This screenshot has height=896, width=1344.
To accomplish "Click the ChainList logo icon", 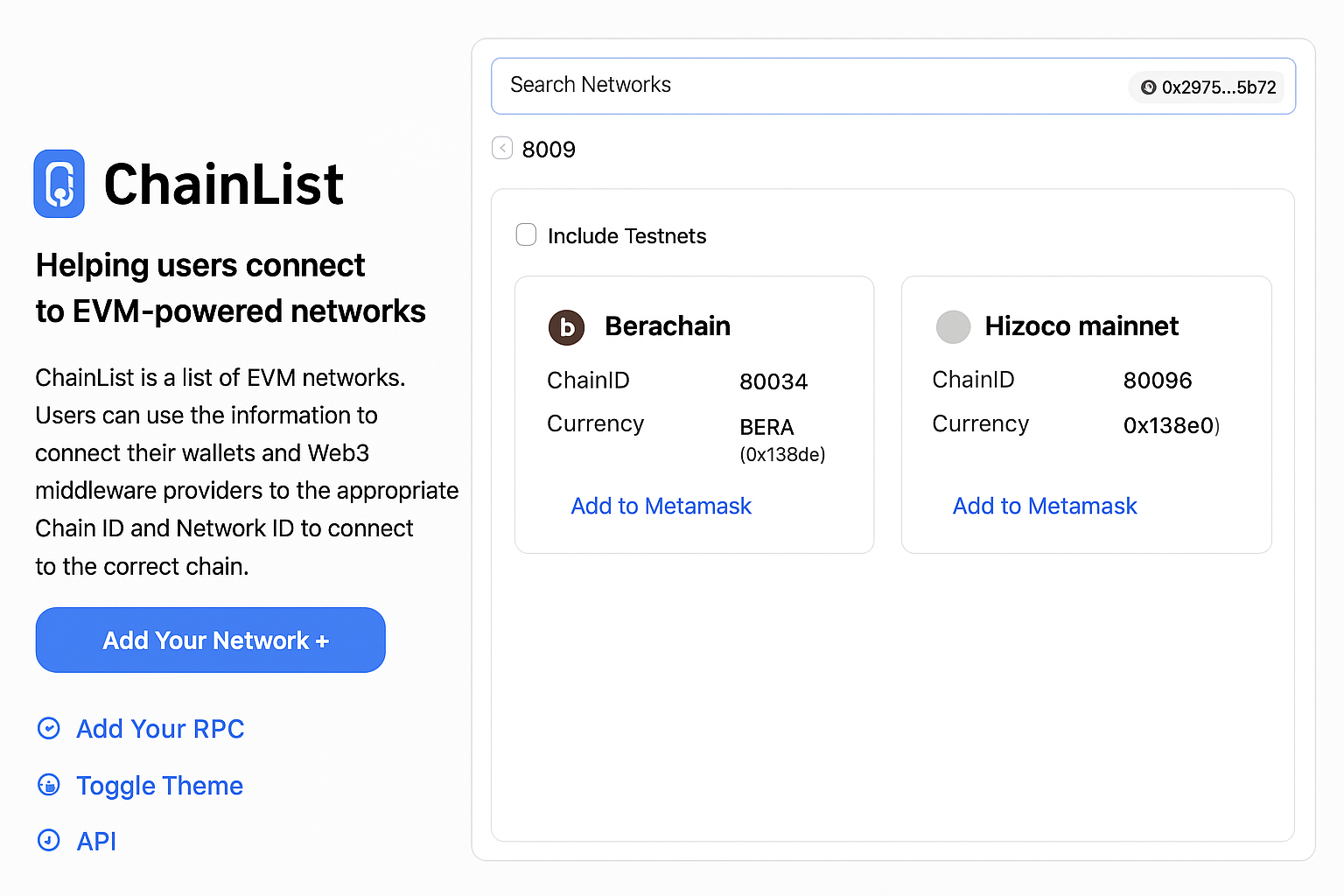I will tap(59, 184).
